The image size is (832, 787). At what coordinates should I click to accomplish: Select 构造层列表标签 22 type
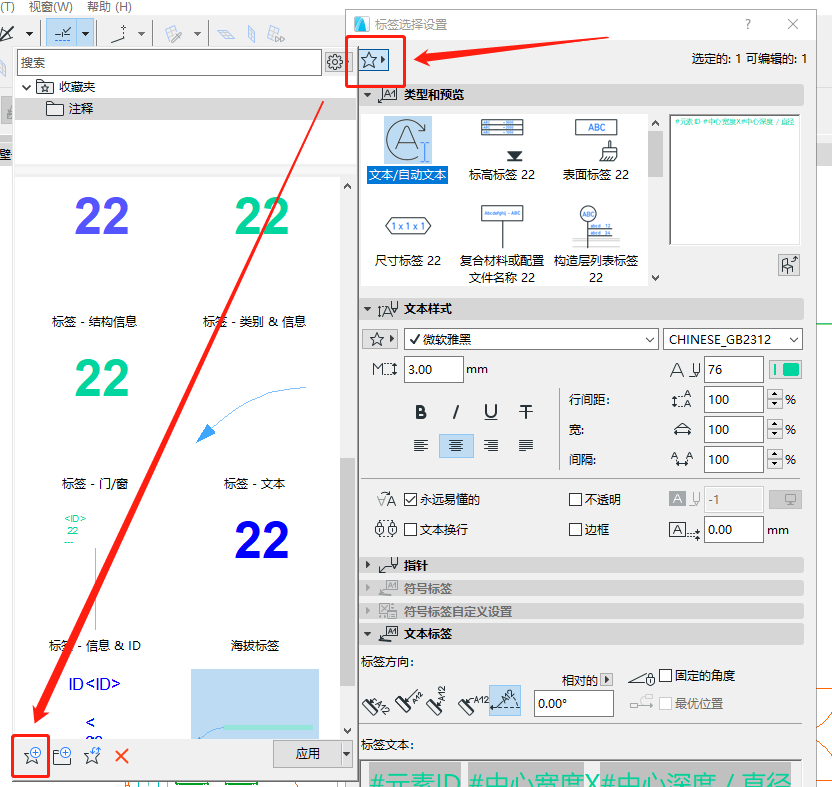[x=595, y=244]
